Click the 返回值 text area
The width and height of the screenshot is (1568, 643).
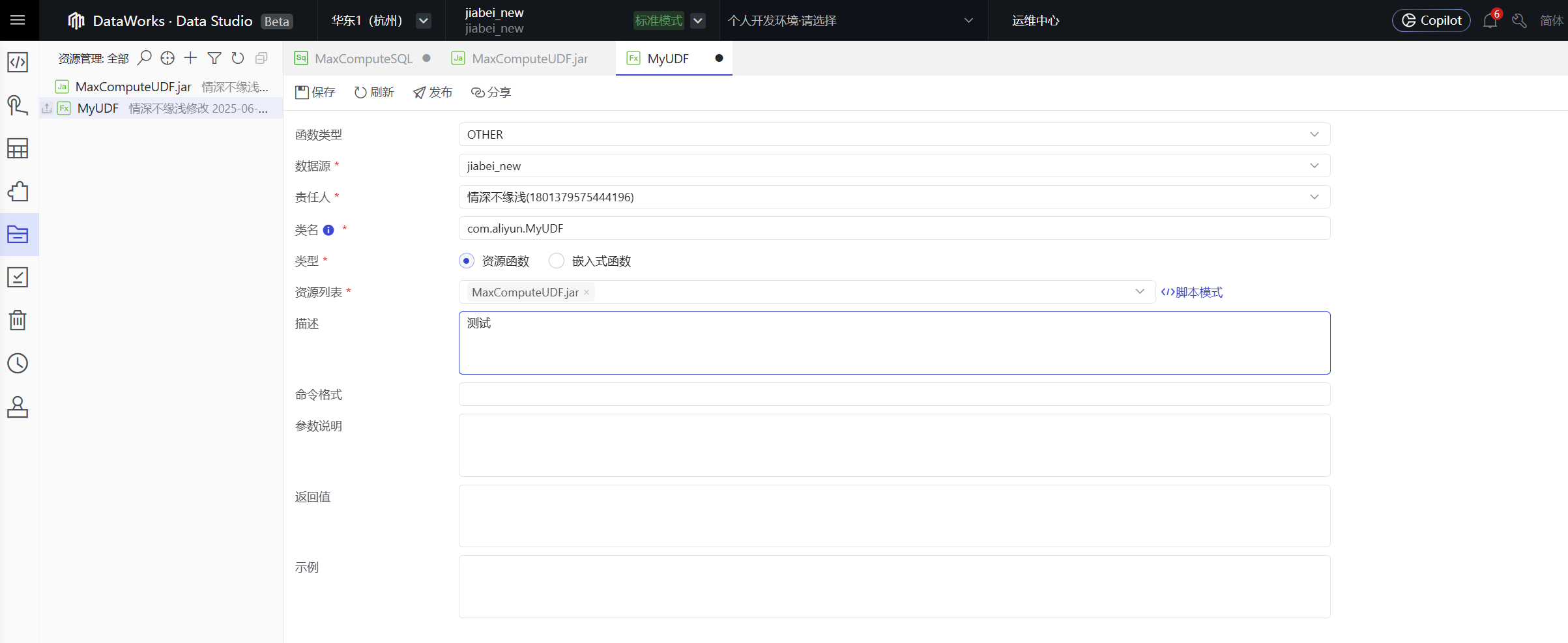click(x=894, y=516)
